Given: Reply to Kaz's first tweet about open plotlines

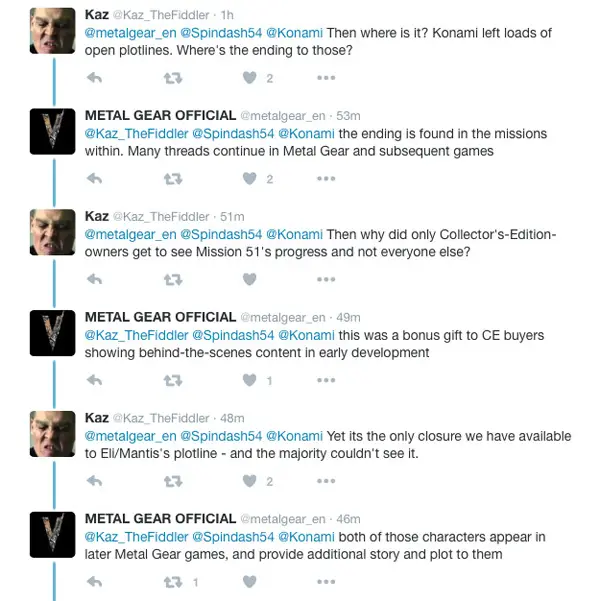Looking at the screenshot, I should 95,77.
